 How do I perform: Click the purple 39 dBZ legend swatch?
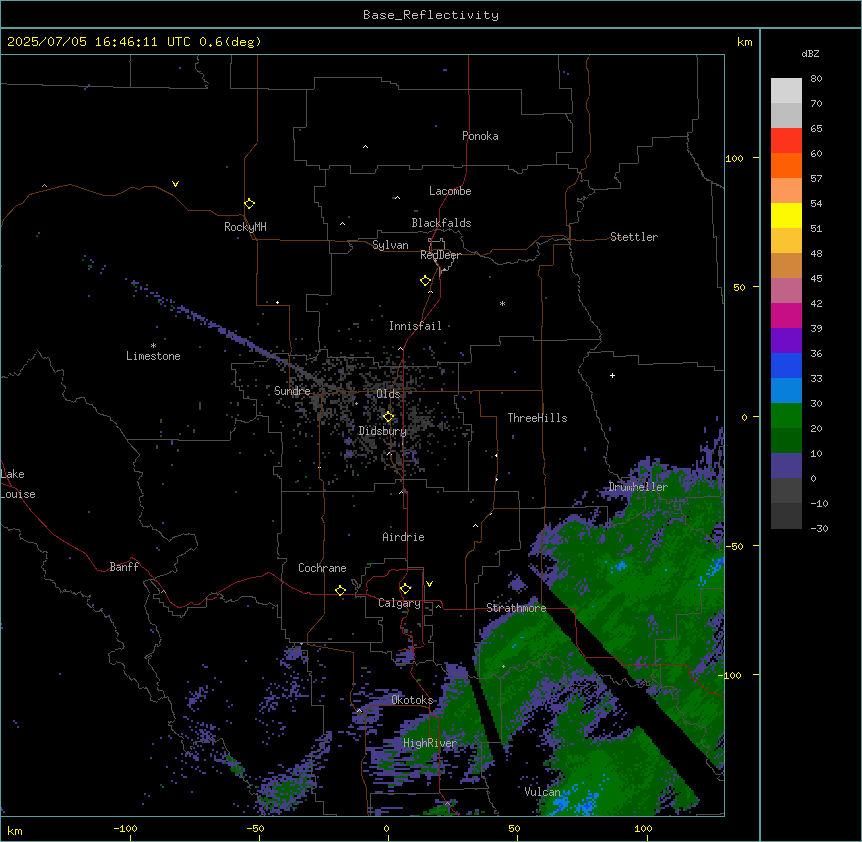point(786,341)
